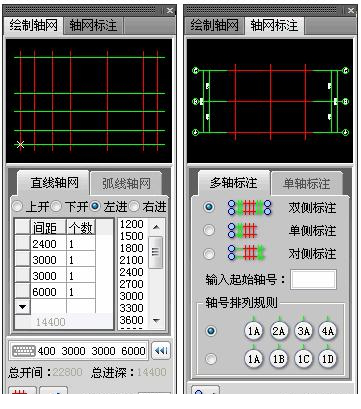361x409 pixels.
Task: Click the single-side annotation grid icon
Action: 242,230
